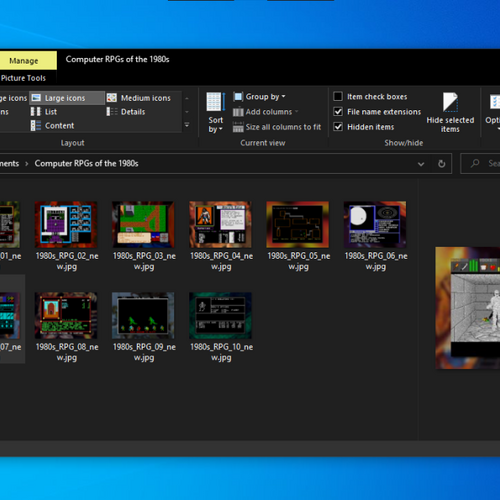Click the Hide selected items page icon
The width and height of the screenshot is (500, 500).
(x=450, y=102)
